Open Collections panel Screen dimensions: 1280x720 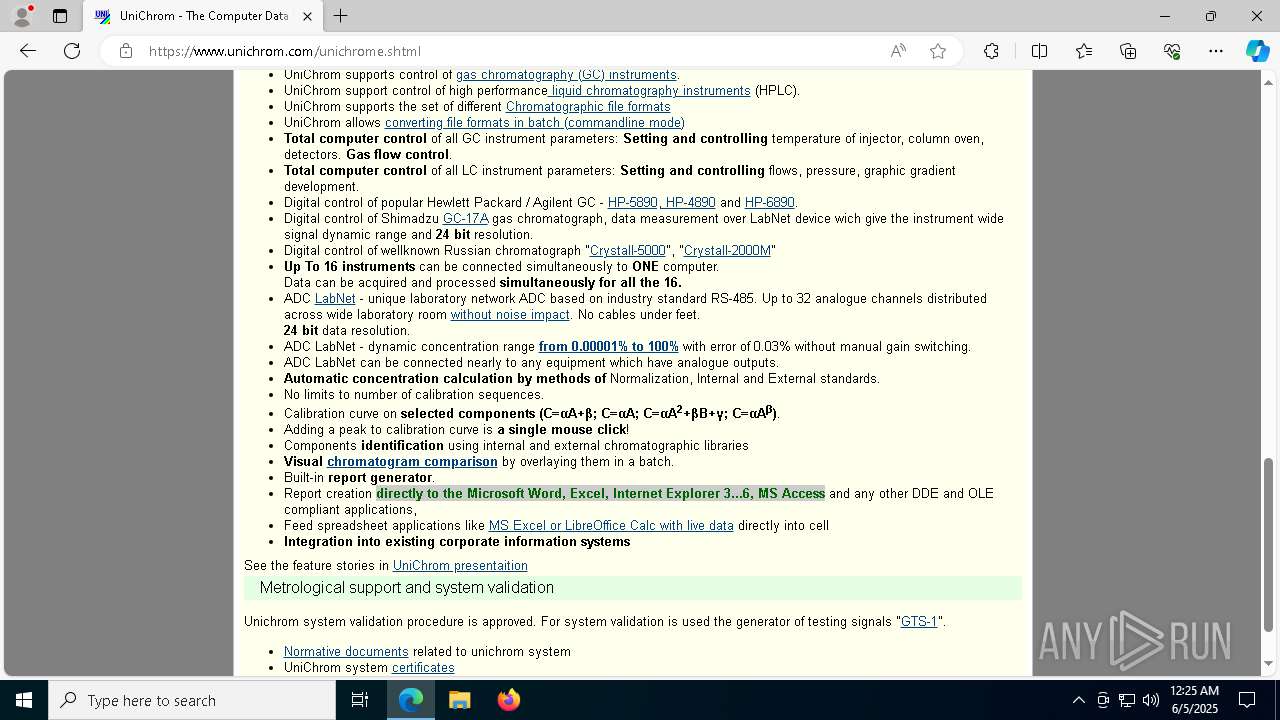click(x=1128, y=51)
